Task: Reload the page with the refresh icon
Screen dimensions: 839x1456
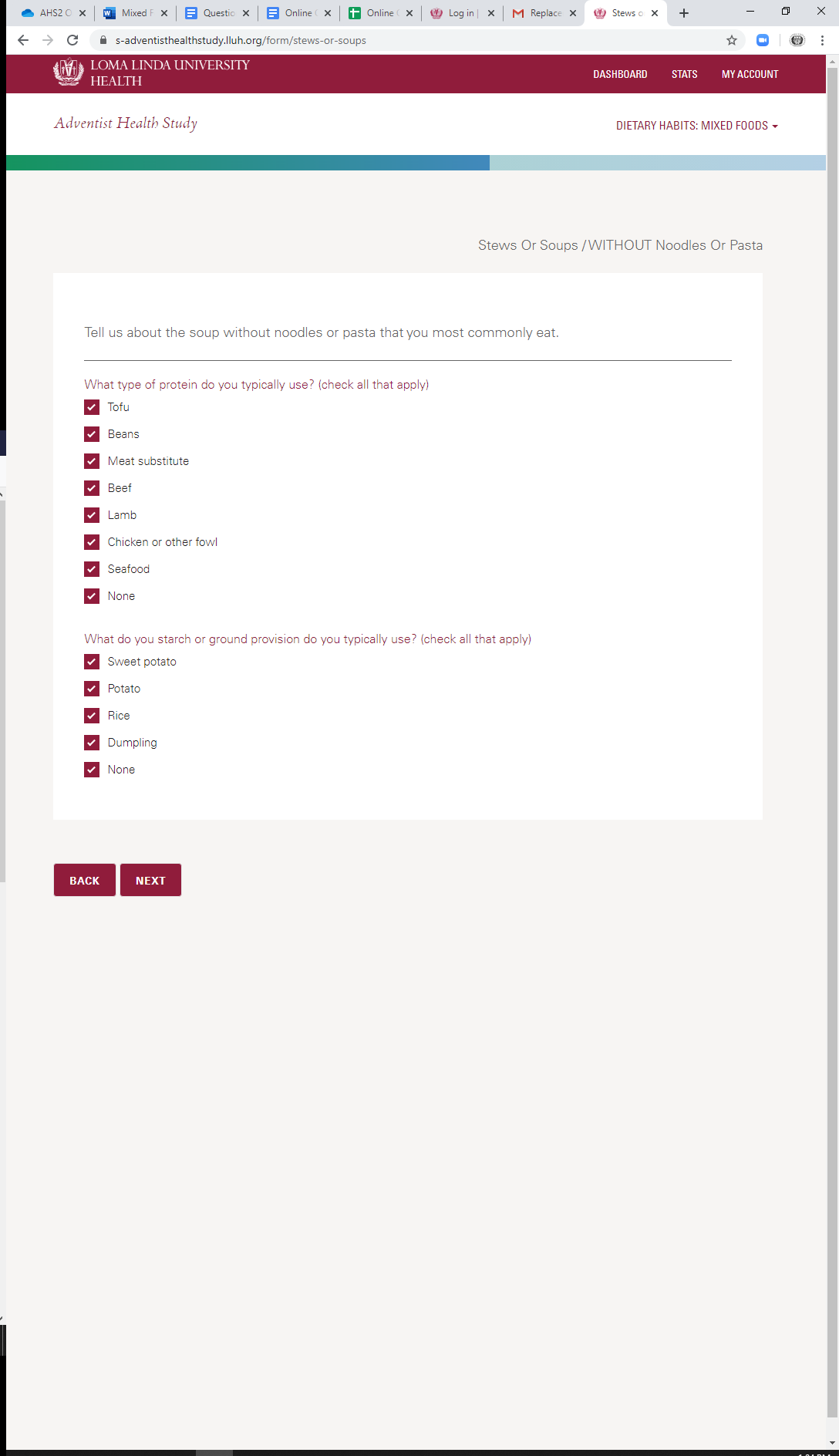Action: click(72, 40)
